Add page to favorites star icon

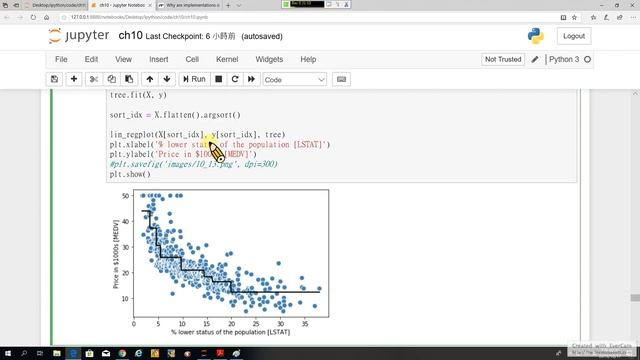coord(574,17)
